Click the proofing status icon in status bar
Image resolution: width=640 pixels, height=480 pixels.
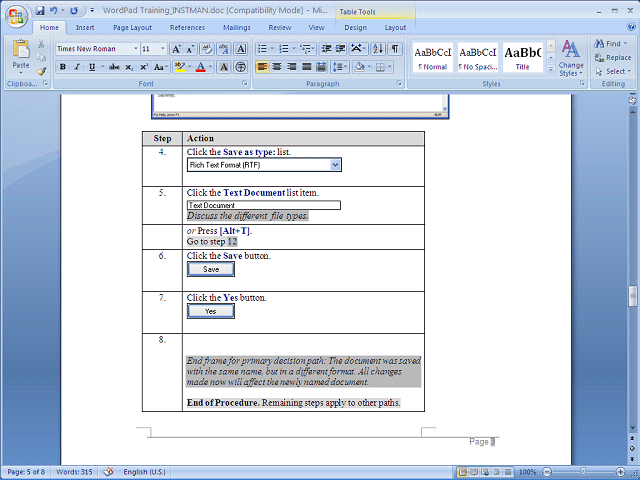coord(108,472)
